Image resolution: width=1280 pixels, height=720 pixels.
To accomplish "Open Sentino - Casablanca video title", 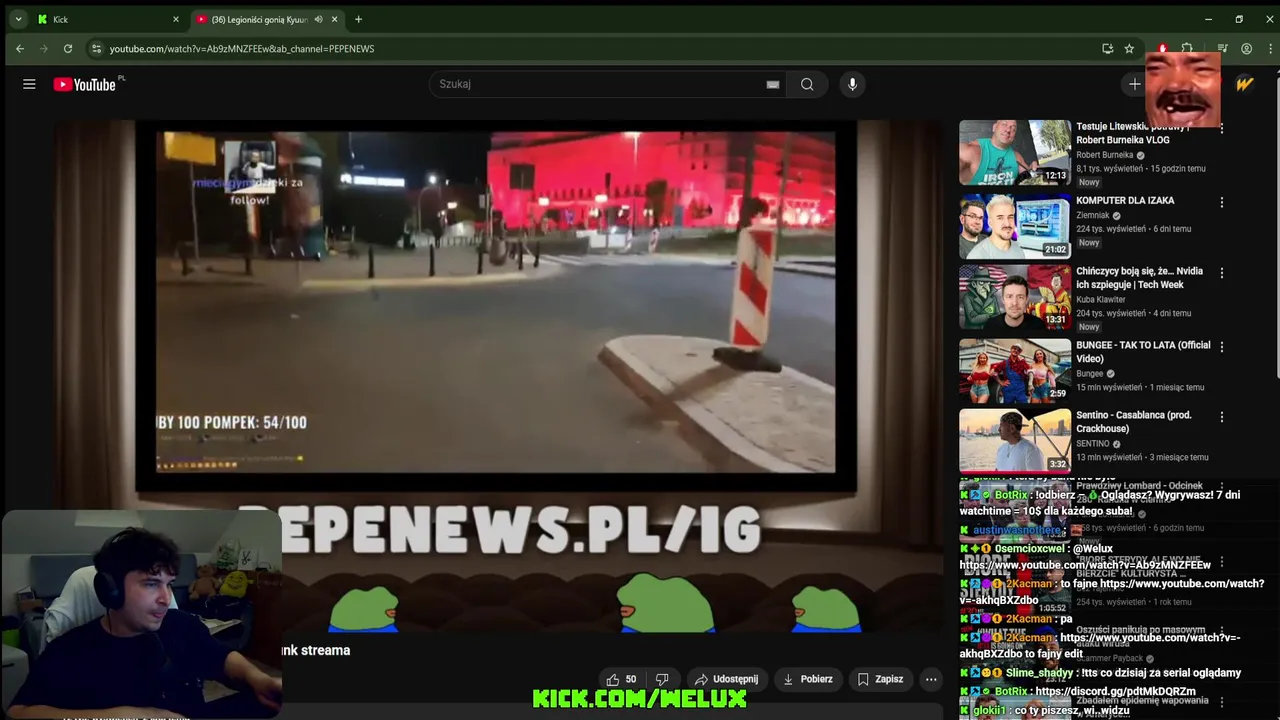I will 1134,422.
